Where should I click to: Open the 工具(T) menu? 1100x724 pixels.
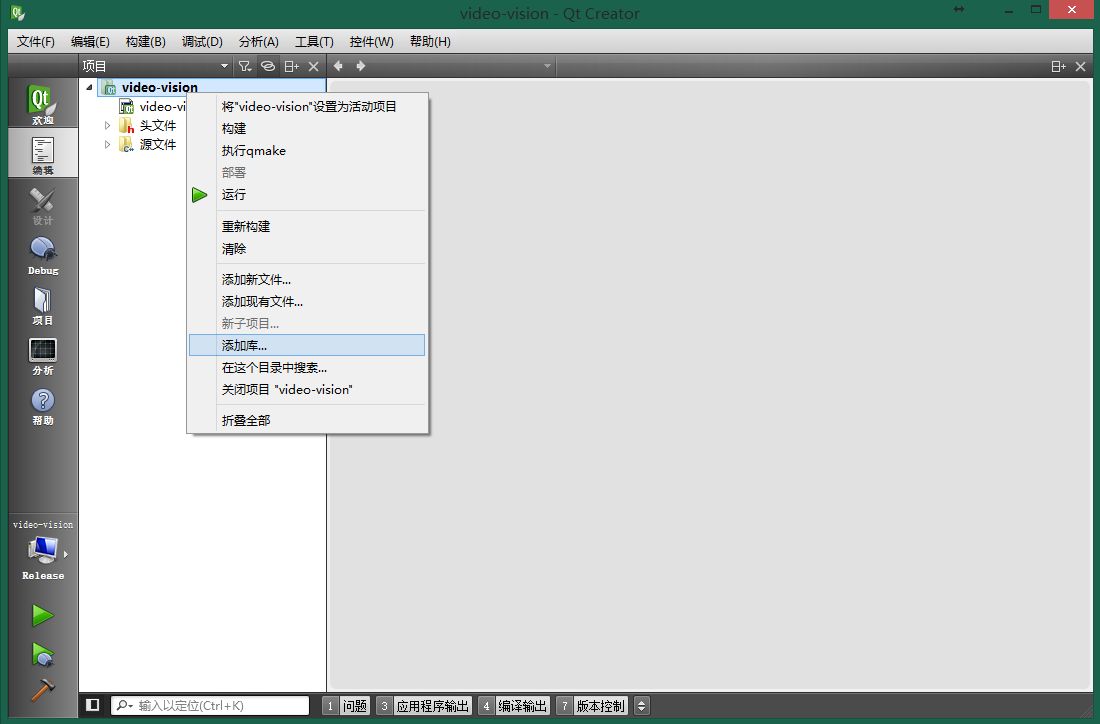[314, 41]
